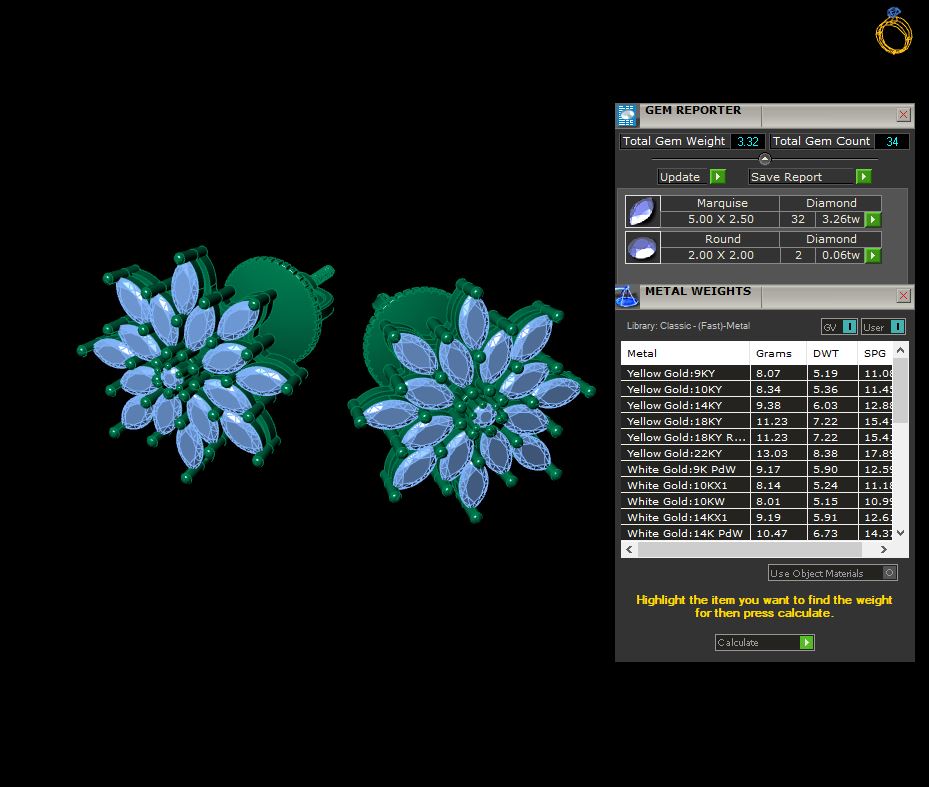Click green arrow next to Update
This screenshot has width=929, height=787.
coord(717,177)
